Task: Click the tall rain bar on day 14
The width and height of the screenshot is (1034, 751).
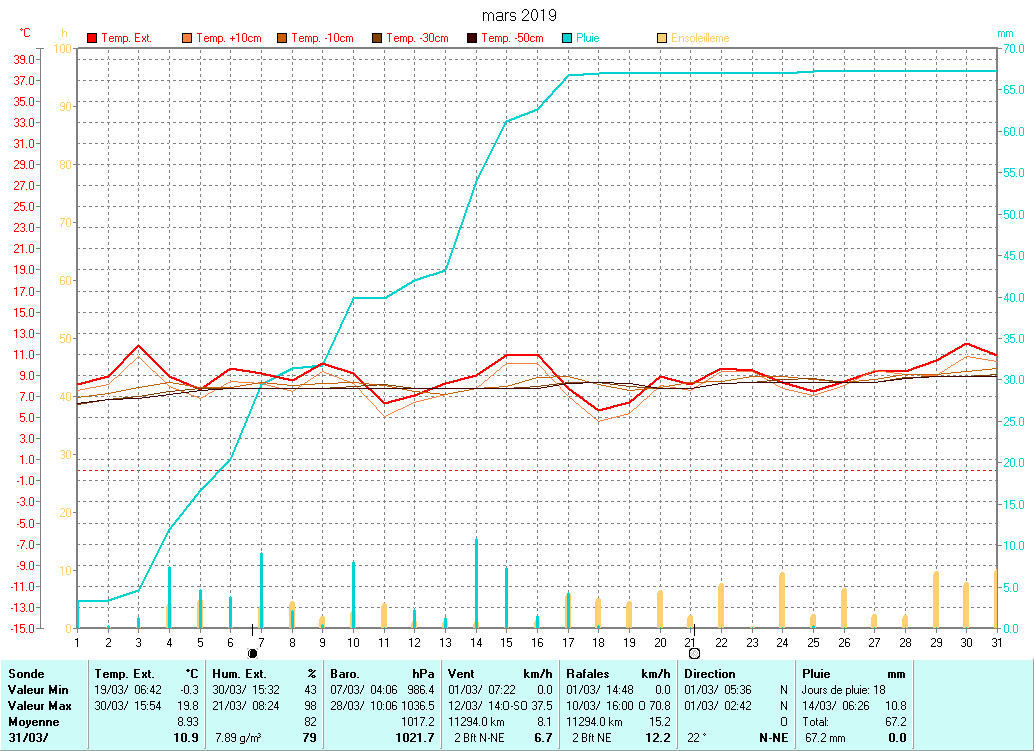Action: coord(476,582)
